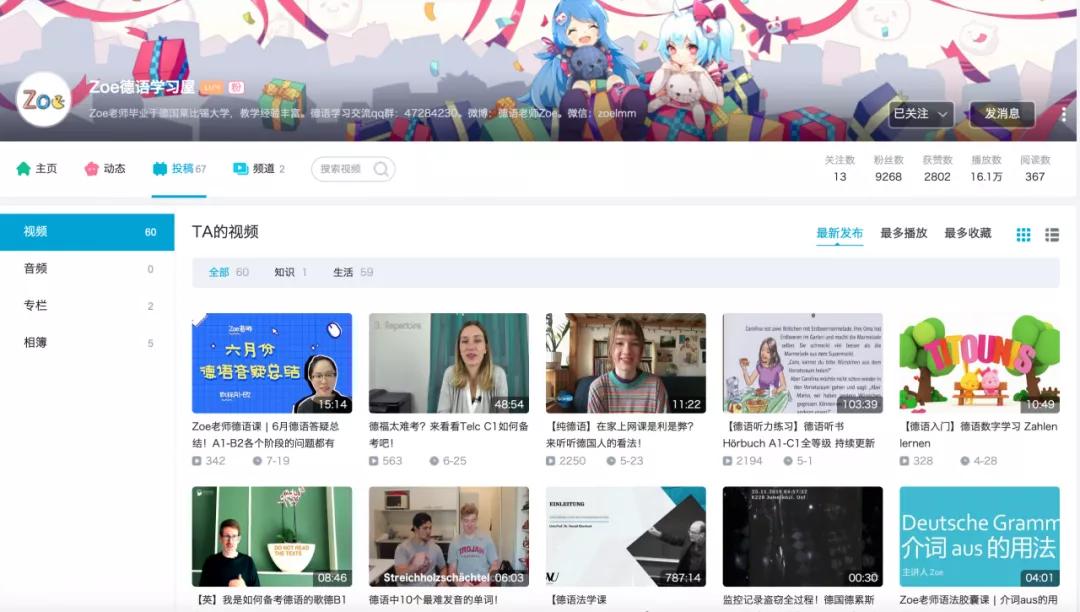This screenshot has height=612, width=1080.
Task: Switch to list view layout
Action: (1052, 234)
